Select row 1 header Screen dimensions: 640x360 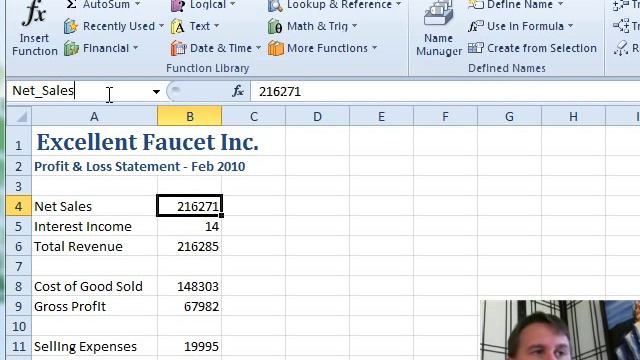[x=19, y=142]
